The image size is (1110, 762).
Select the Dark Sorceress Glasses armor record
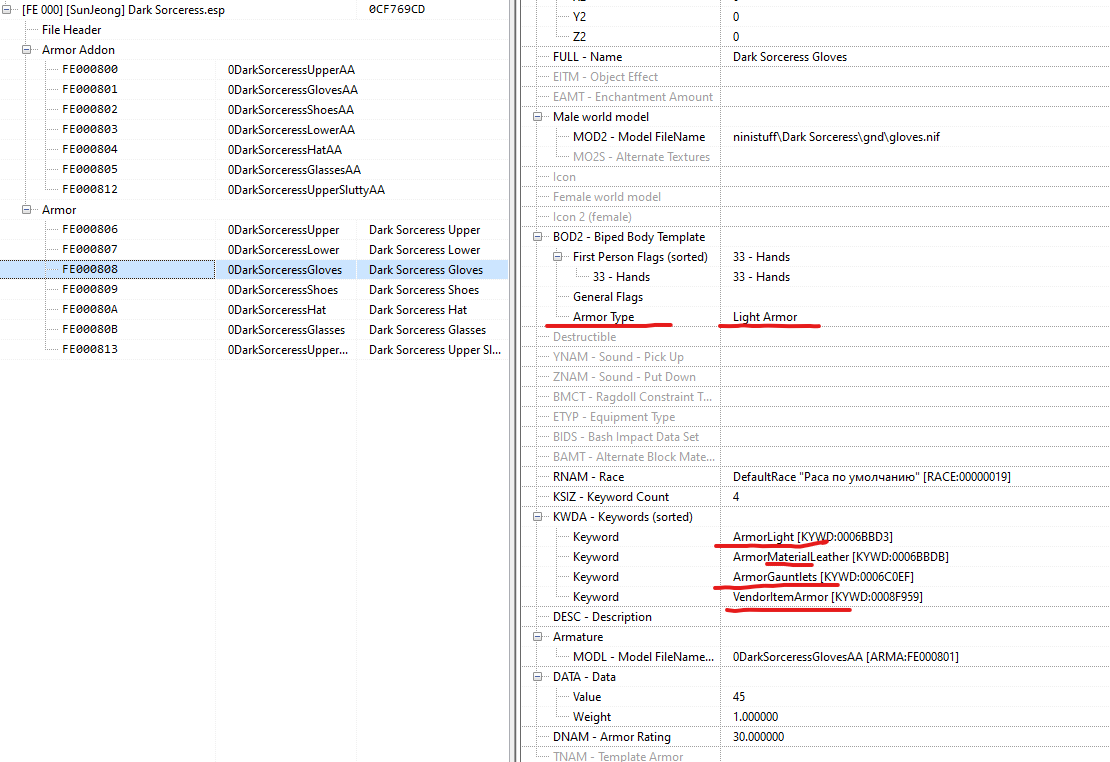click(253, 330)
